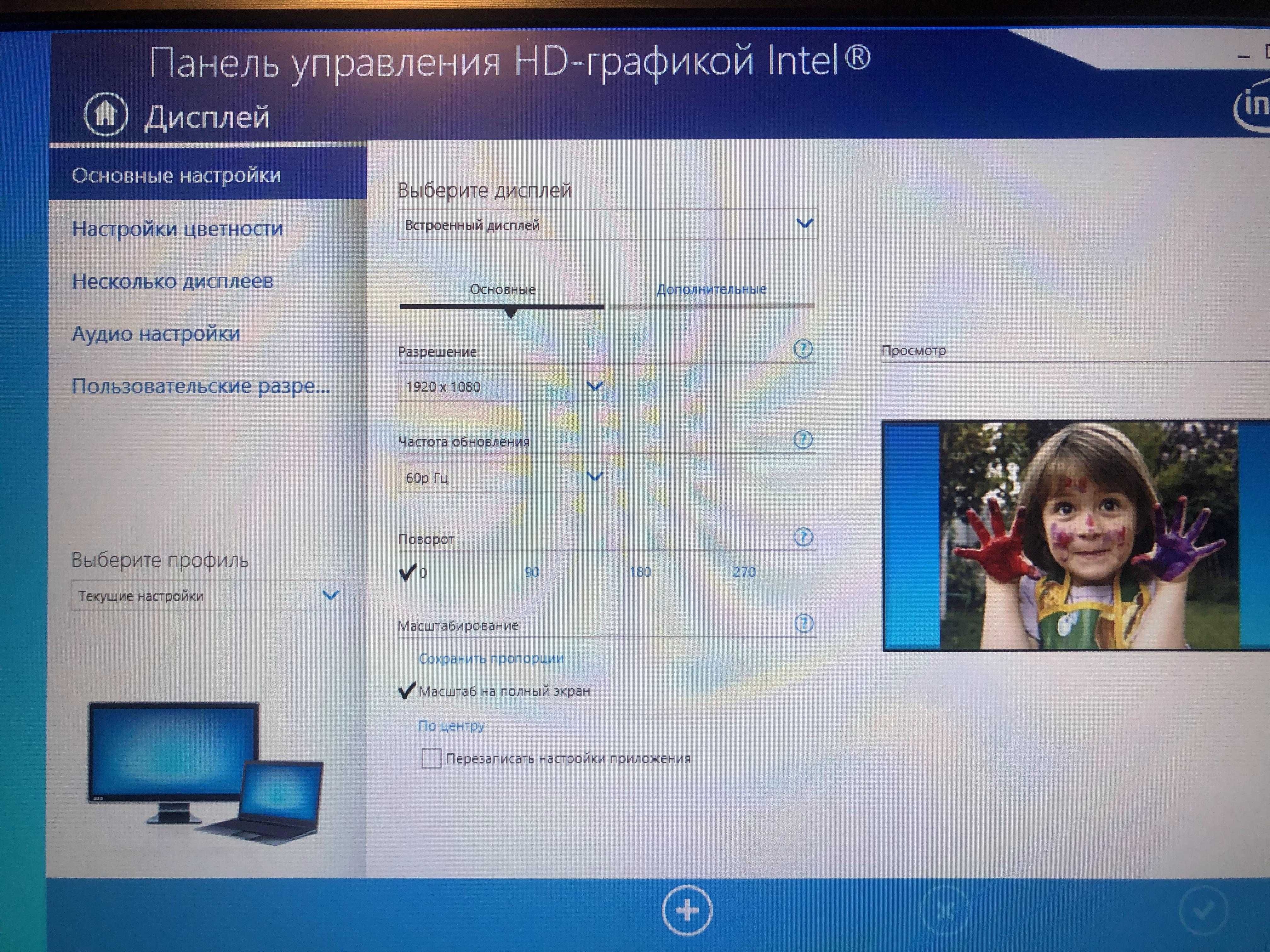This screenshot has height=952, width=1270.
Task: Choose Сохранить пропорции scaling option
Action: [x=491, y=659]
